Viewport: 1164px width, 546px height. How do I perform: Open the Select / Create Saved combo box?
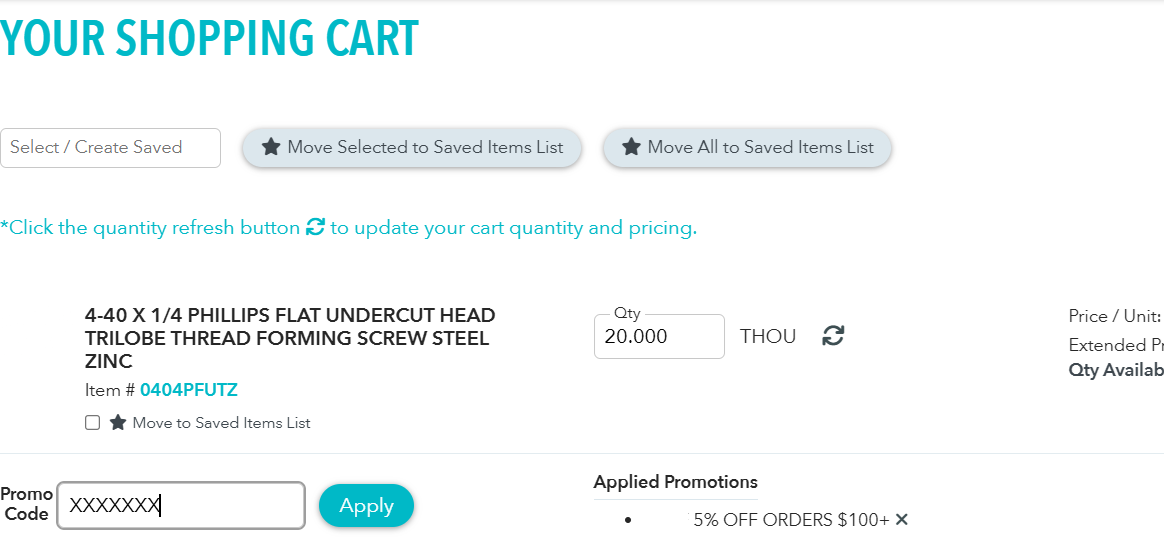click(x=110, y=148)
